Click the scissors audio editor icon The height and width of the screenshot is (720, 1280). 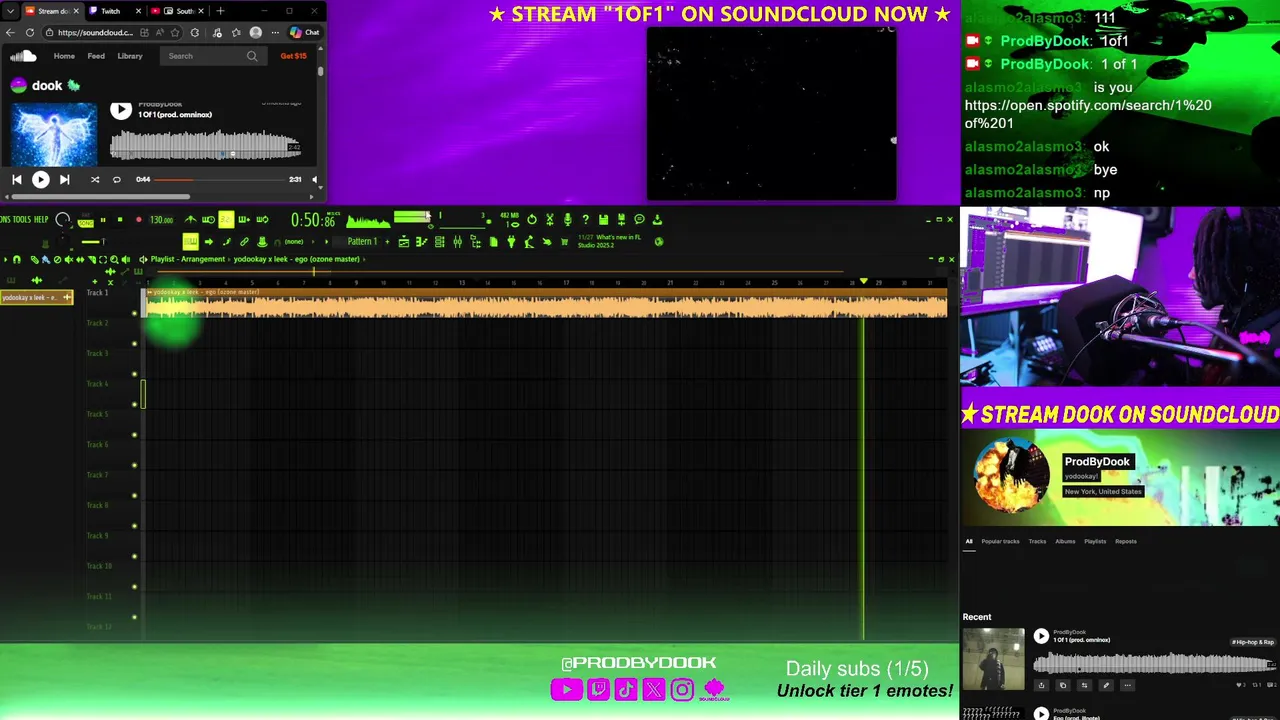click(x=550, y=219)
